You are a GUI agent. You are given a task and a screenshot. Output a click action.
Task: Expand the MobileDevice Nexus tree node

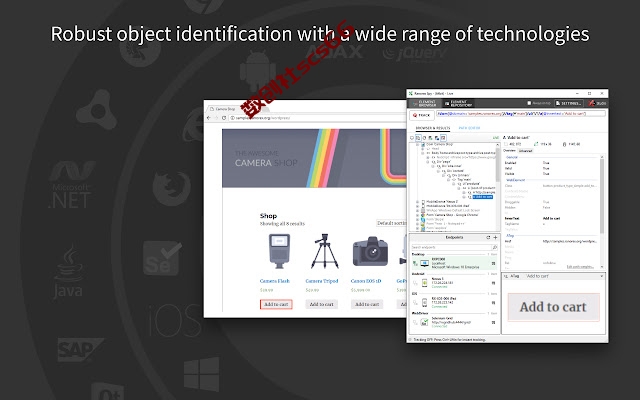point(418,202)
